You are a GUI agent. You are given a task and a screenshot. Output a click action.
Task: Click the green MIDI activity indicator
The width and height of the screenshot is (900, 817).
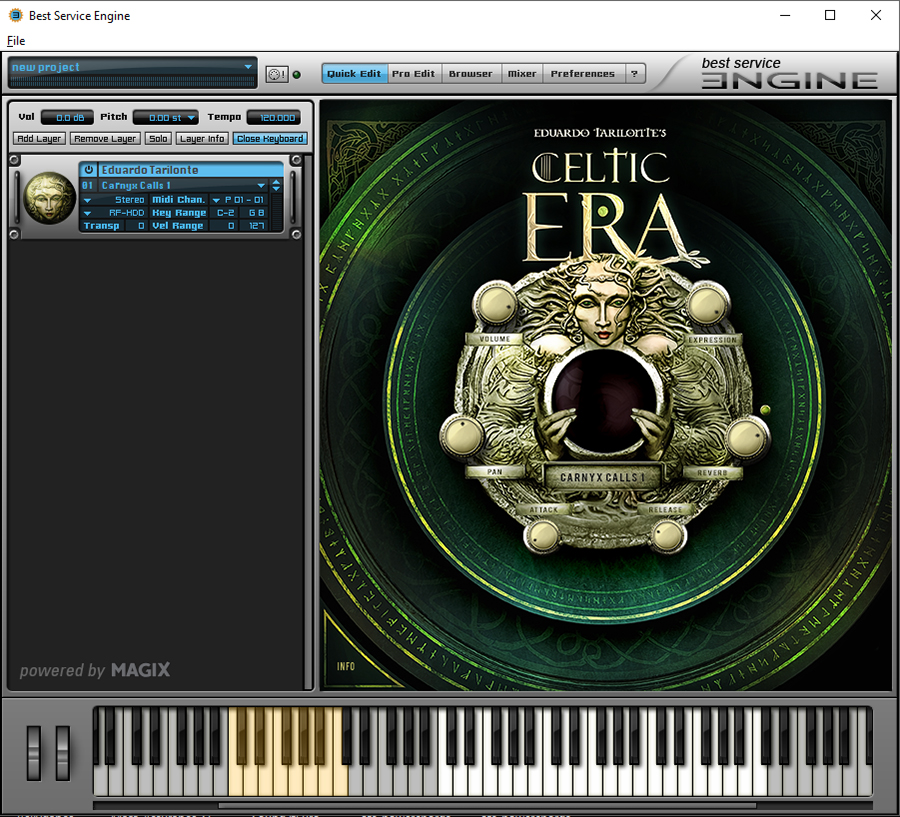(x=297, y=75)
